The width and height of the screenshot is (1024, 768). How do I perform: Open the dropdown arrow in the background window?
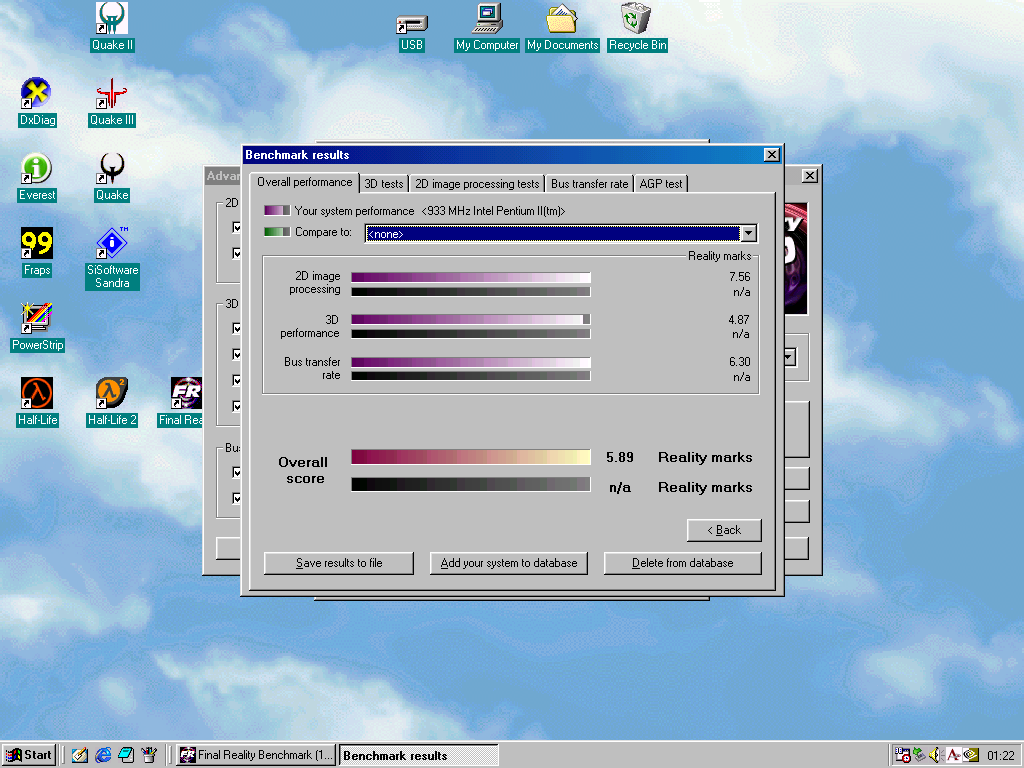[x=789, y=357]
